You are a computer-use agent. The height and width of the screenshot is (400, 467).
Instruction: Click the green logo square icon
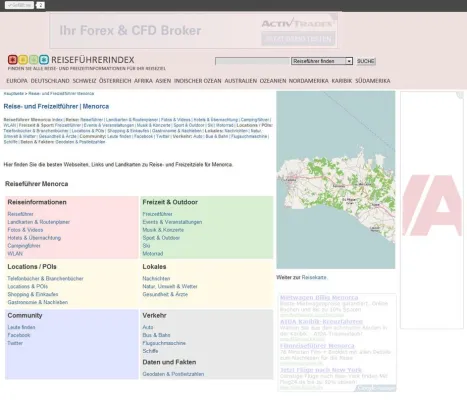33,60
